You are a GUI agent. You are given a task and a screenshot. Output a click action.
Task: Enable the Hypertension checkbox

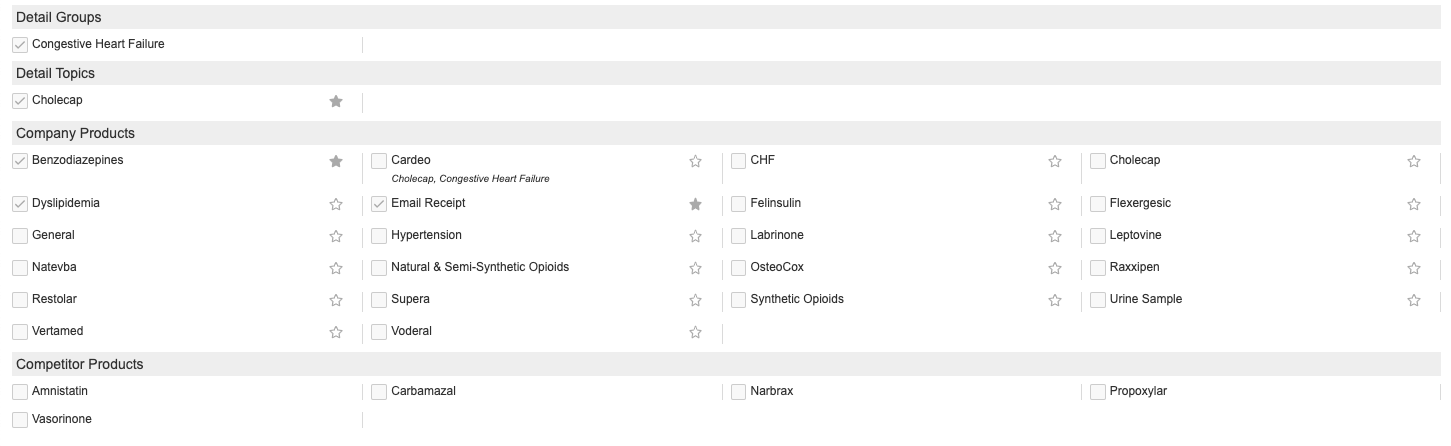379,236
